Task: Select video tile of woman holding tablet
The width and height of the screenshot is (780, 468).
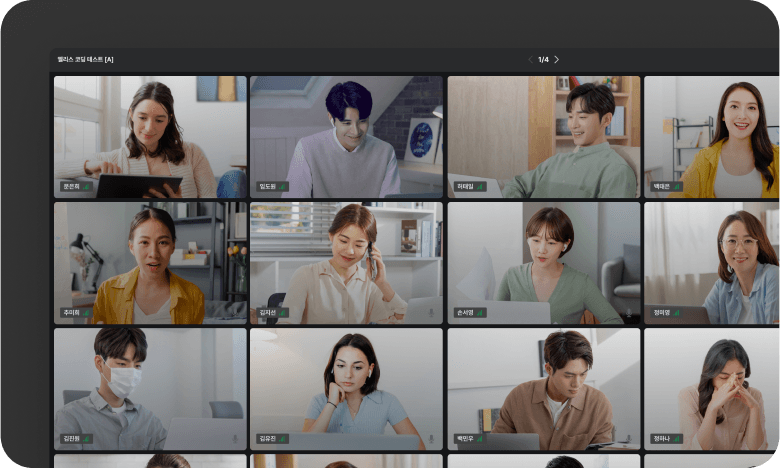Action: 150,137
